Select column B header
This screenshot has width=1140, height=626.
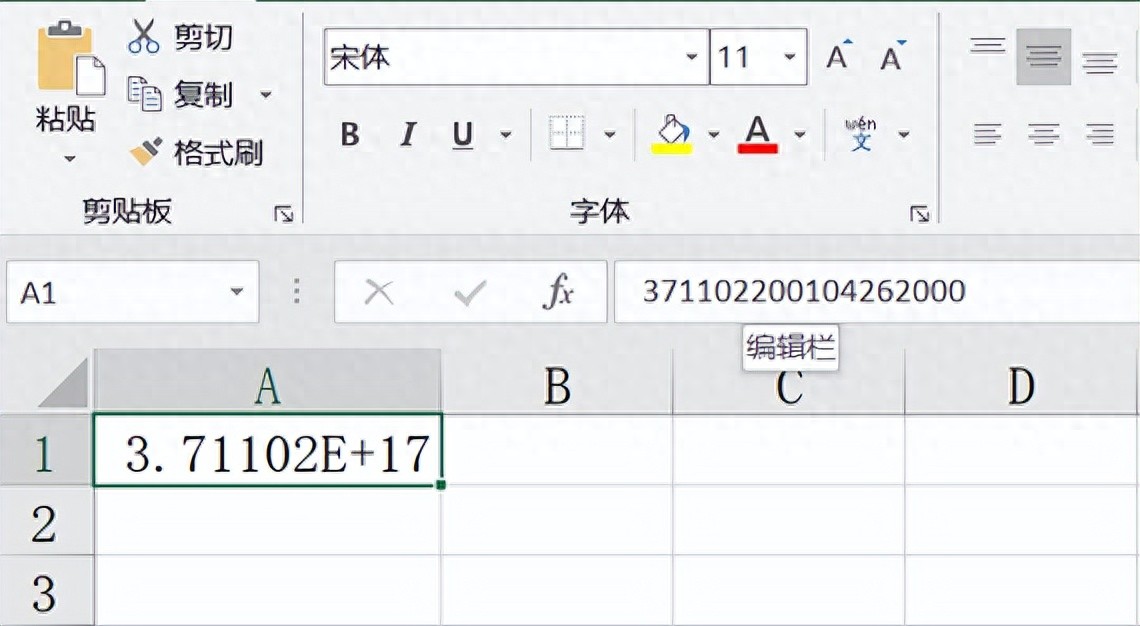(x=557, y=386)
